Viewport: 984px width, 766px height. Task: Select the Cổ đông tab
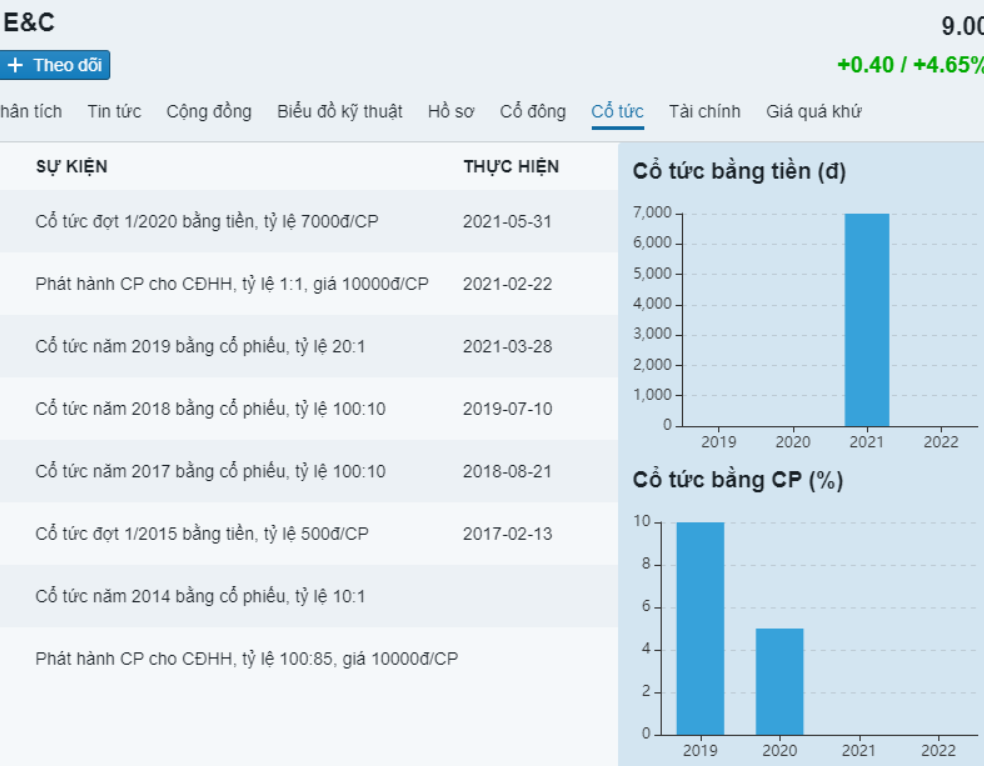point(532,111)
